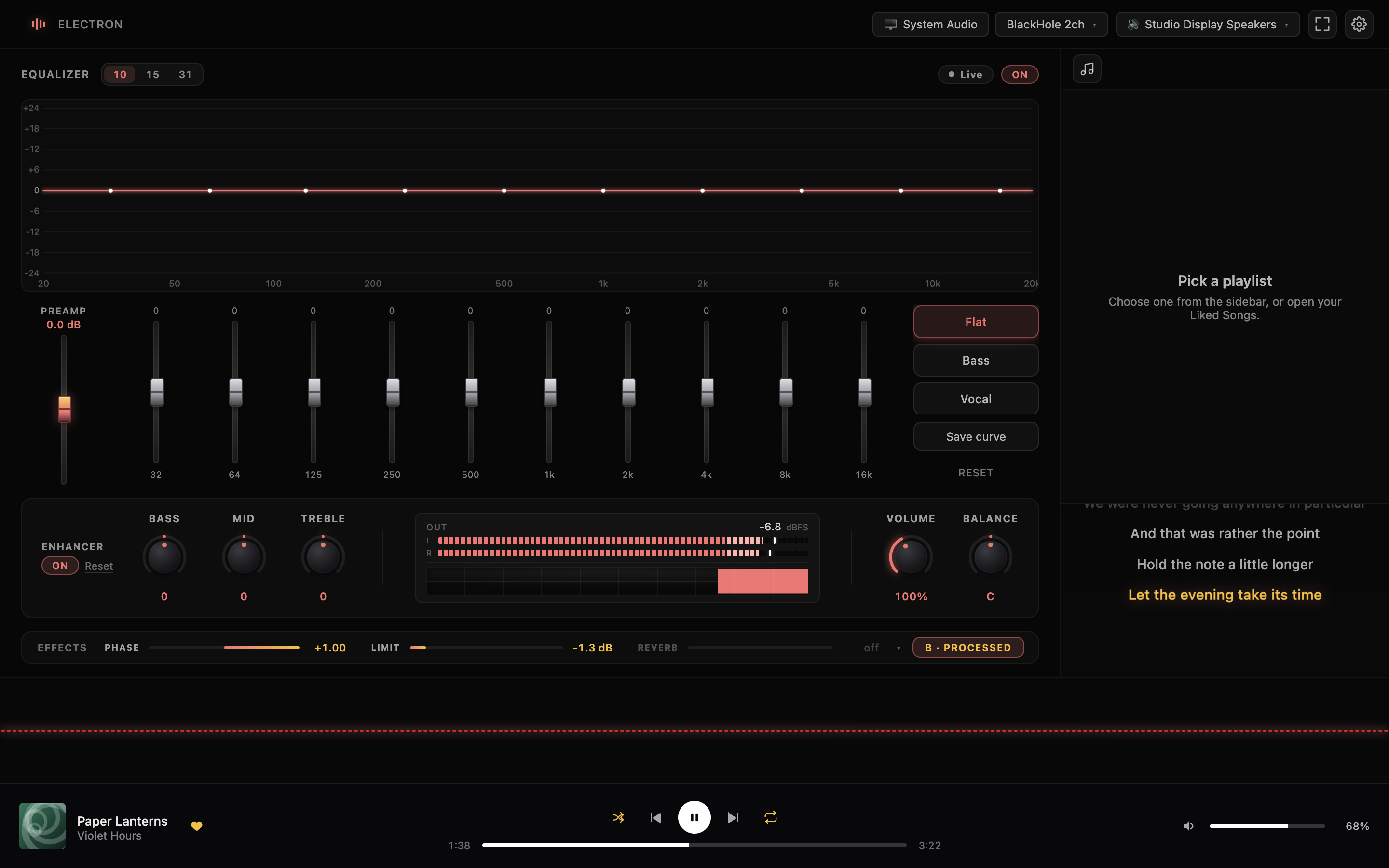The width and height of the screenshot is (1389, 868).
Task: Click the 1k point on the EQ curve
Action: click(603, 190)
